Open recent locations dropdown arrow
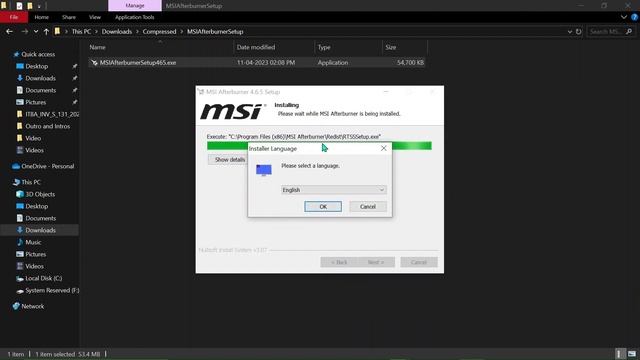This screenshot has width=640, height=360. pos(36,31)
